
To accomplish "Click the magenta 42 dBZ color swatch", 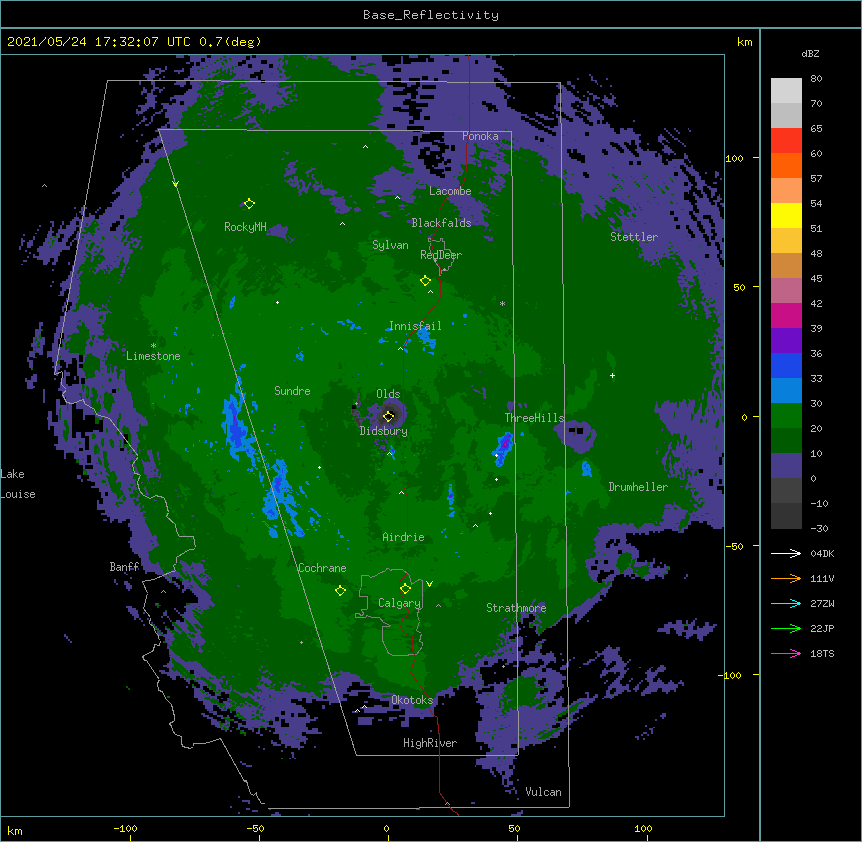I will point(786,315).
